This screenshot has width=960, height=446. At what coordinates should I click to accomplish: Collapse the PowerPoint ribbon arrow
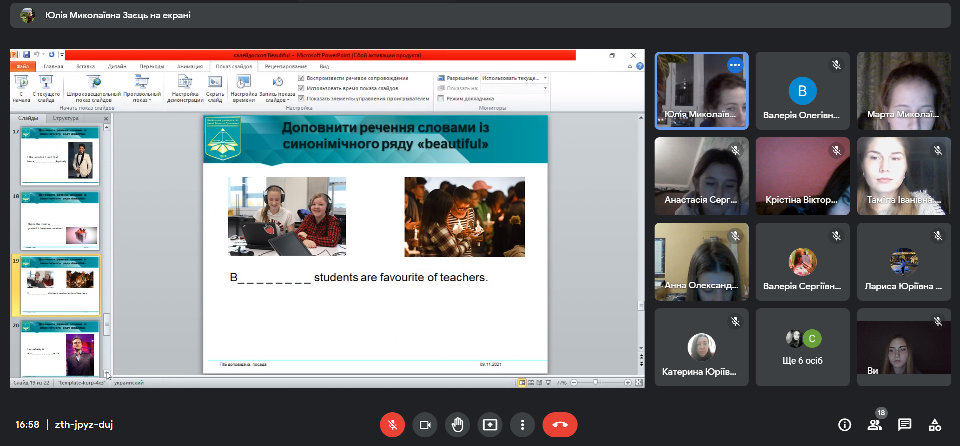coord(631,66)
